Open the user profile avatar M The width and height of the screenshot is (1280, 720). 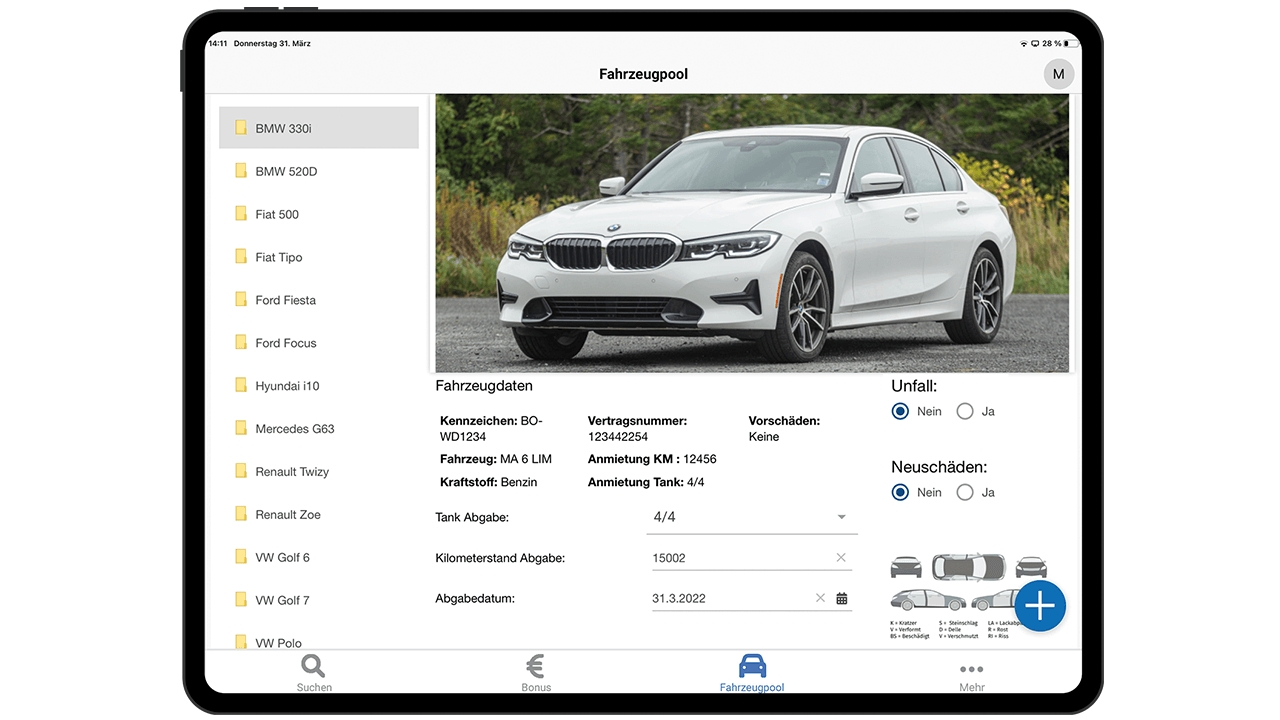pyautogui.click(x=1059, y=74)
